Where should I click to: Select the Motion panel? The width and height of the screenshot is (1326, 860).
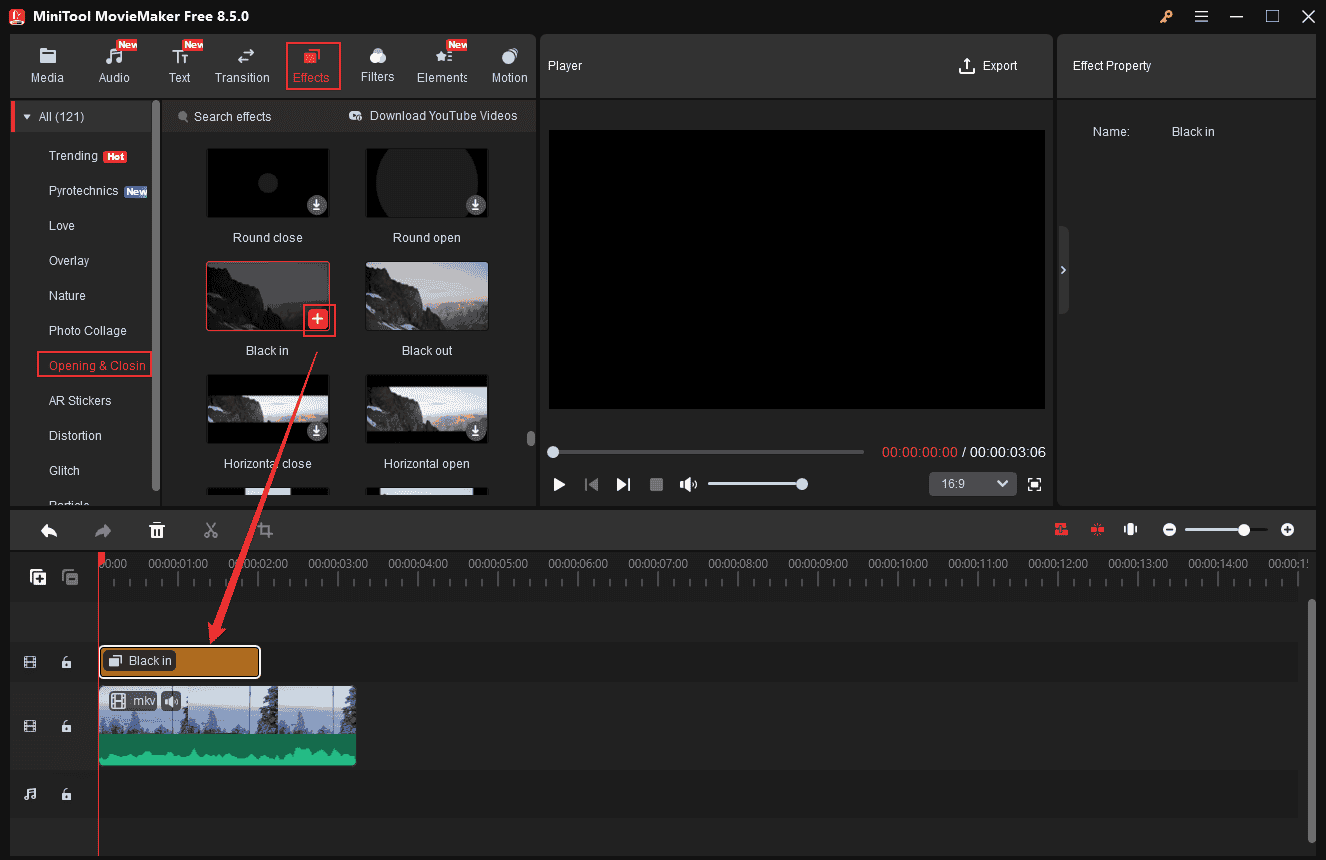tap(509, 65)
